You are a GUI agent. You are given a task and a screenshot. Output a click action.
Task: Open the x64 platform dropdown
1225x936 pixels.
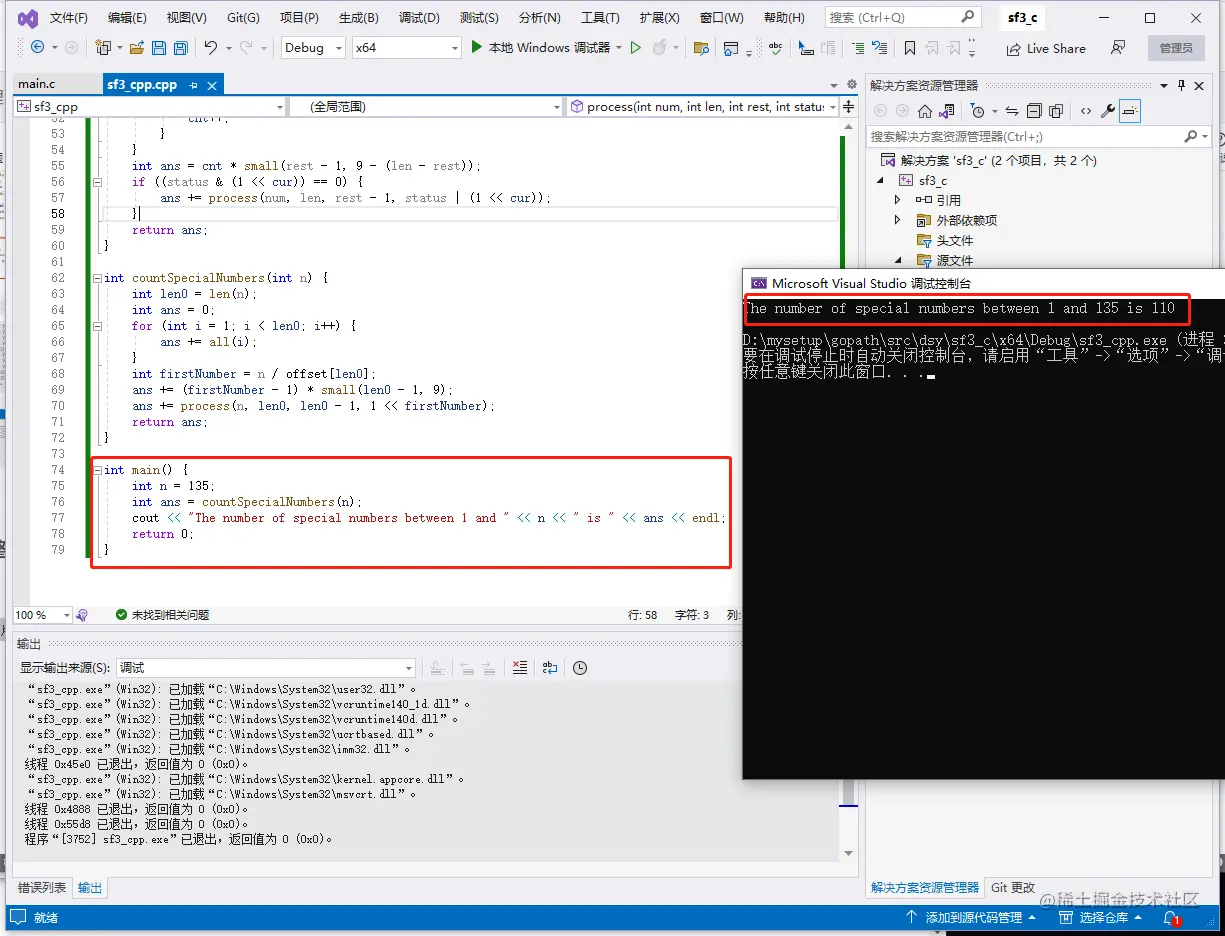click(x=407, y=48)
